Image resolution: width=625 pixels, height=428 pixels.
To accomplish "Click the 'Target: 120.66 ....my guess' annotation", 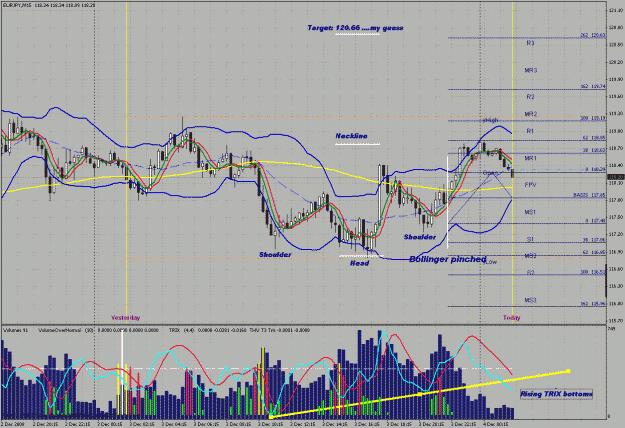I will click(x=355, y=28).
